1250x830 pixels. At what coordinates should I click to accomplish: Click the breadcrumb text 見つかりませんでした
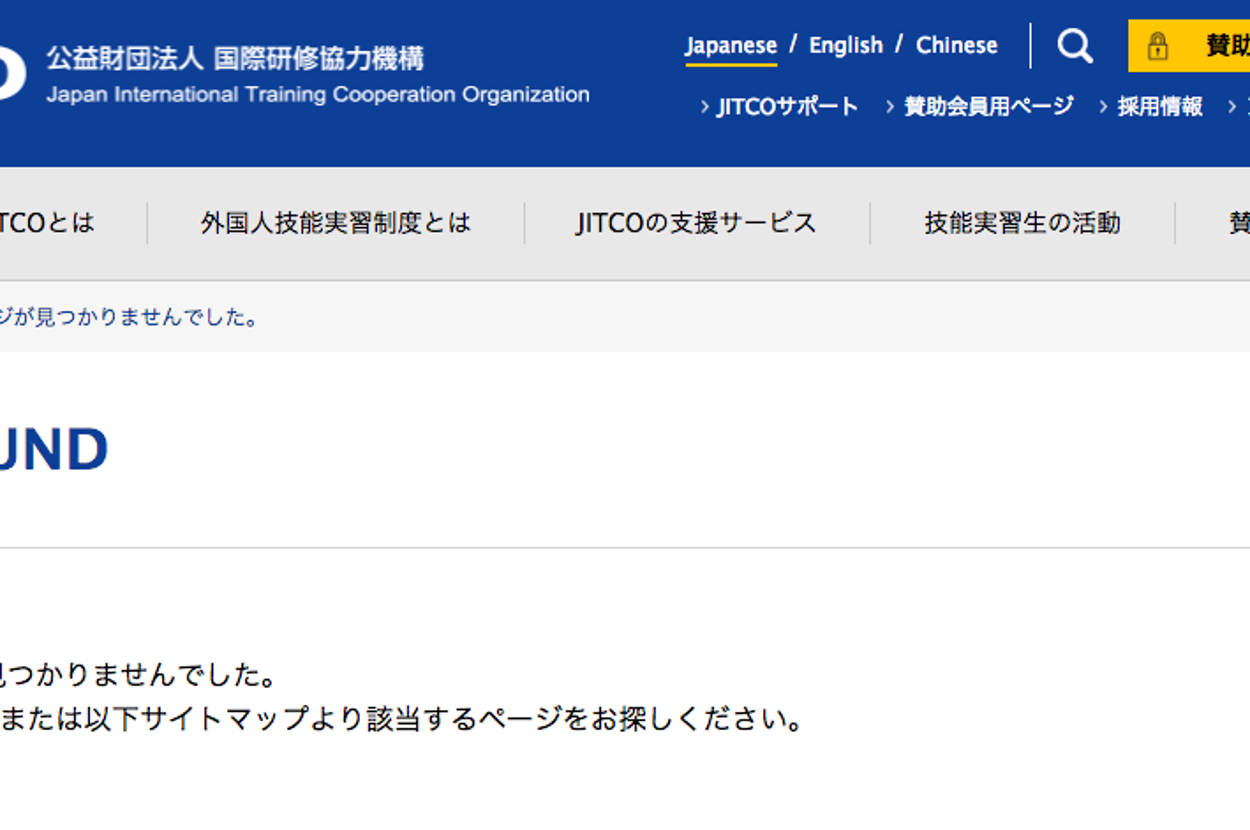tap(130, 318)
